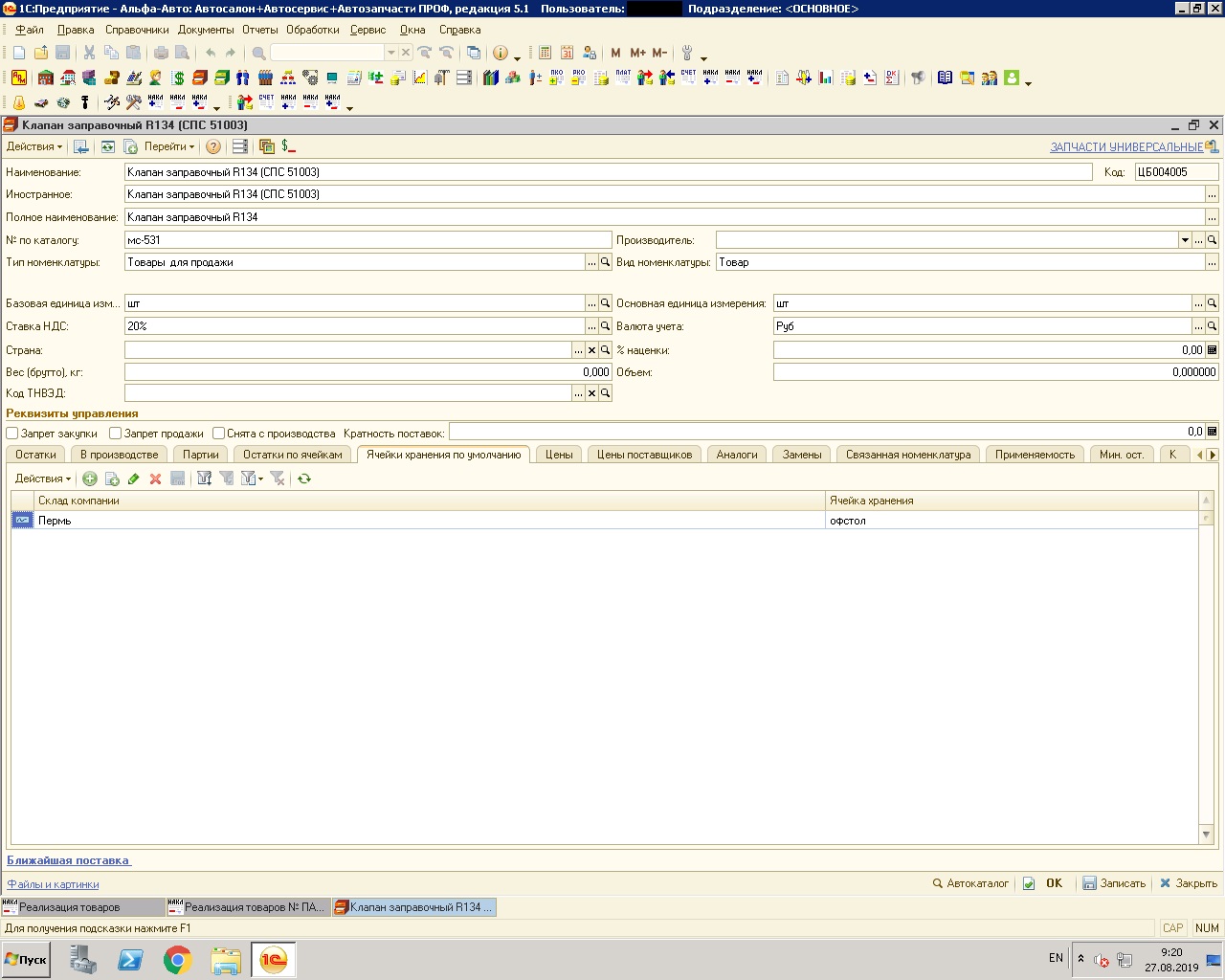The image size is (1225, 980).
Task: Click the green Add row icon
Action: click(x=90, y=479)
